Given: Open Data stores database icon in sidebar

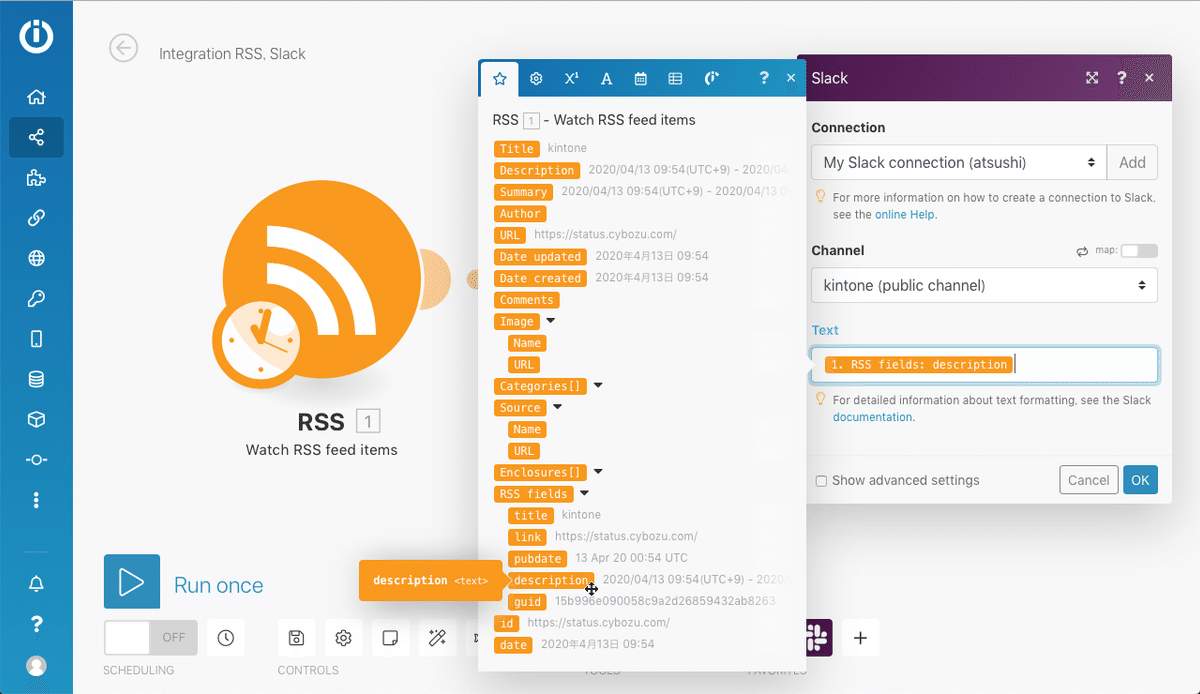Looking at the screenshot, I should 36,379.
